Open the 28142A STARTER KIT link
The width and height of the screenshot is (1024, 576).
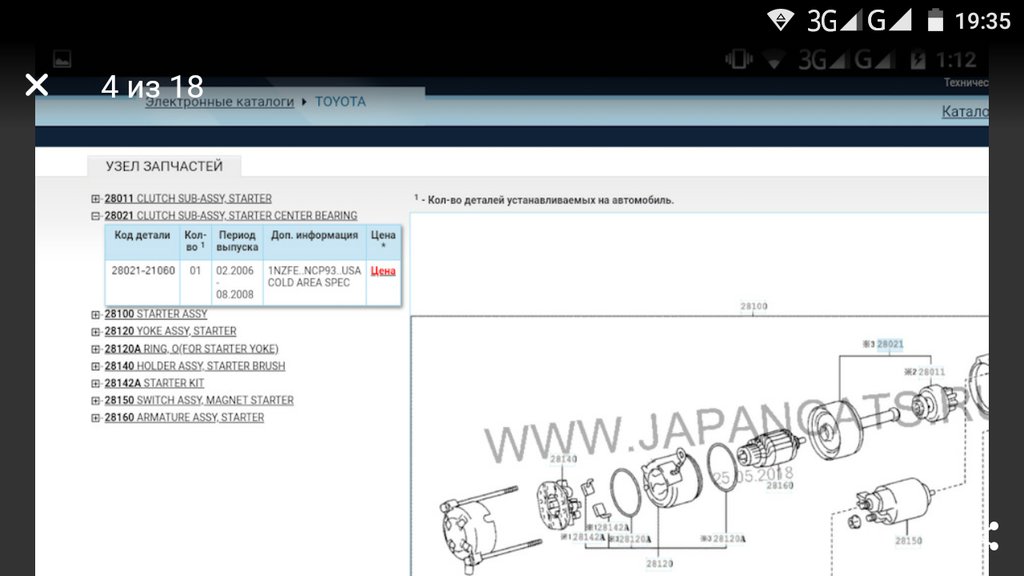click(154, 383)
